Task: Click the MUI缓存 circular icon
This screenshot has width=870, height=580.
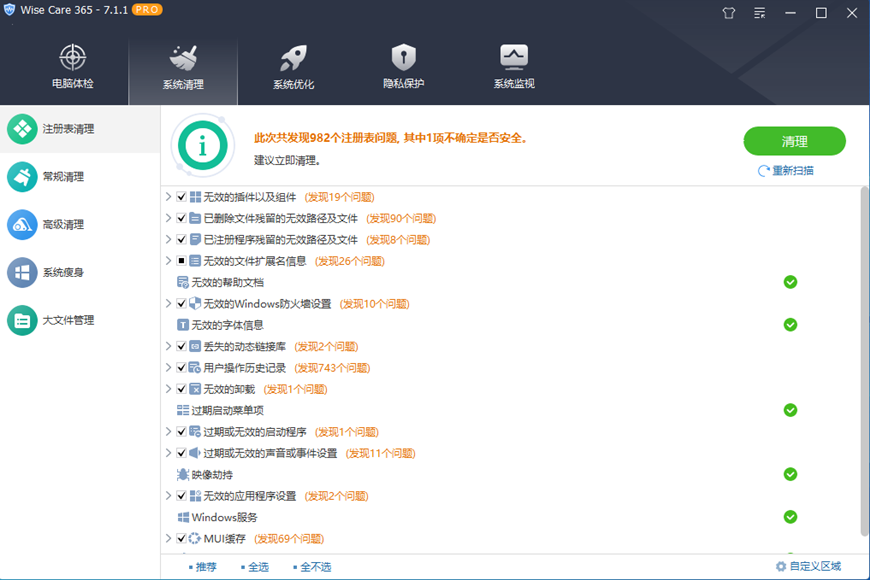Action: [x=195, y=538]
